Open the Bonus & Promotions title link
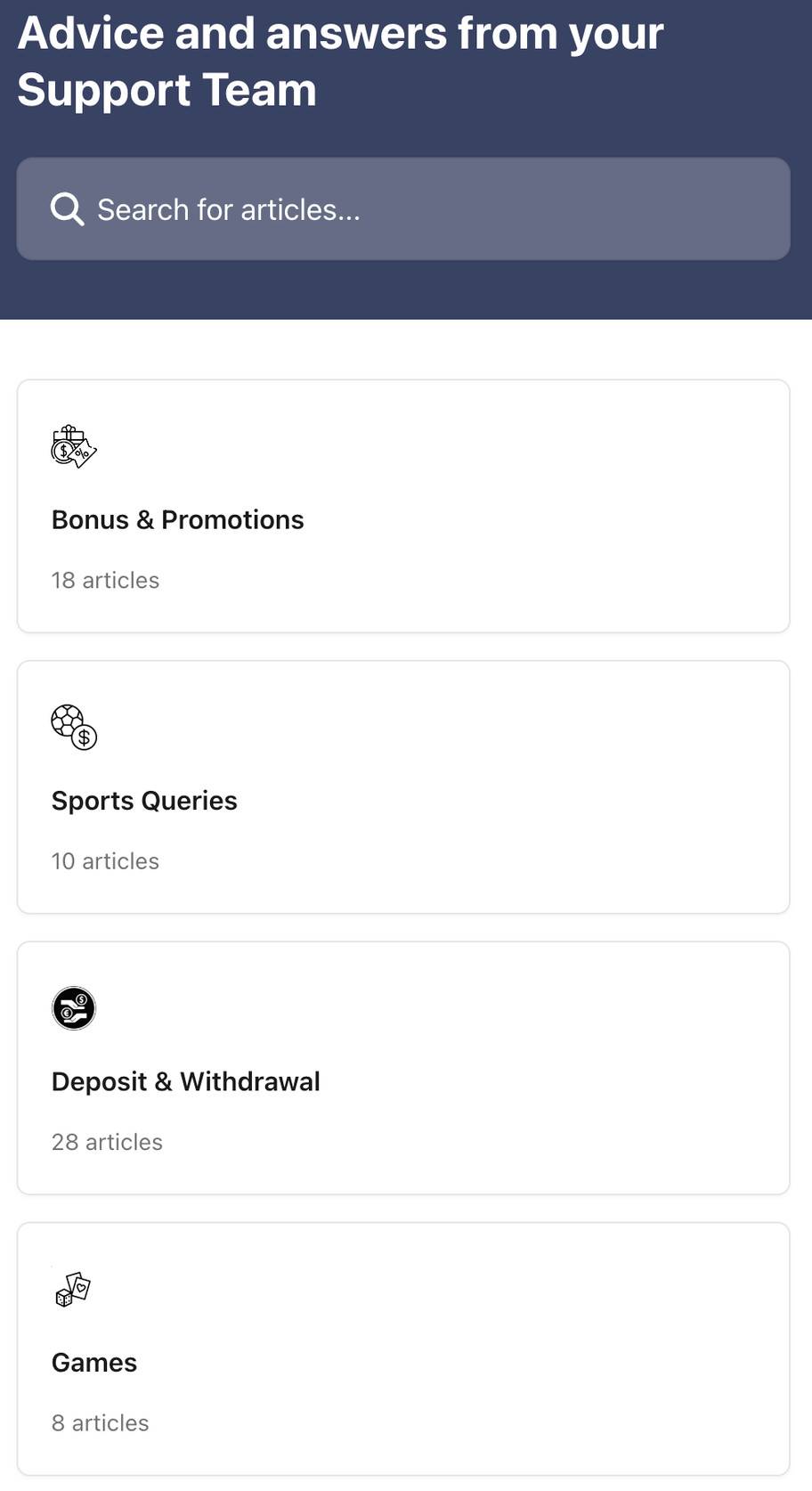Viewport: 812px width, 1491px height. [178, 519]
